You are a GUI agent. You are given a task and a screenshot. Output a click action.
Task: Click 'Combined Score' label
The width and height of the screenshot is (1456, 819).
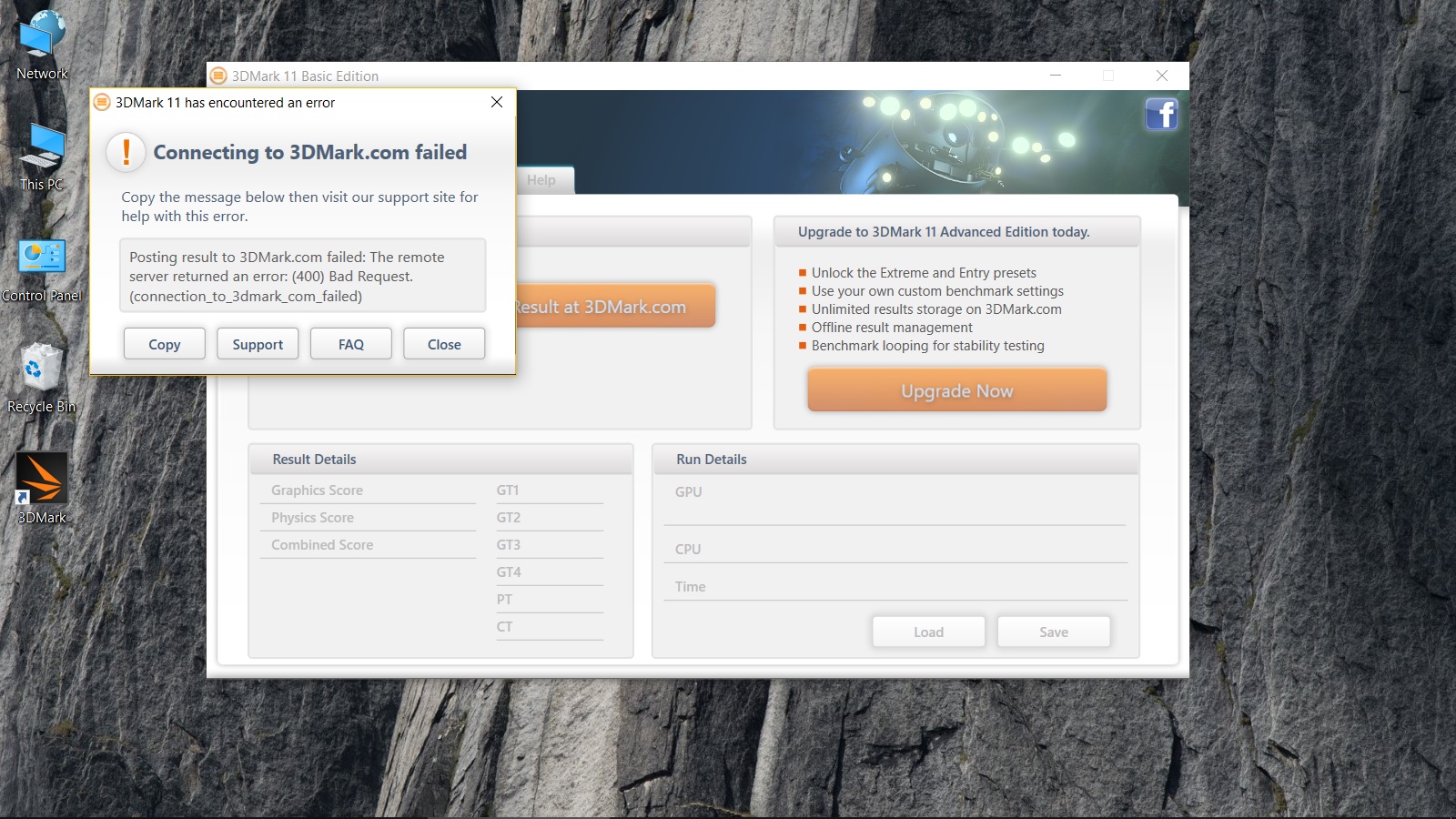322,545
